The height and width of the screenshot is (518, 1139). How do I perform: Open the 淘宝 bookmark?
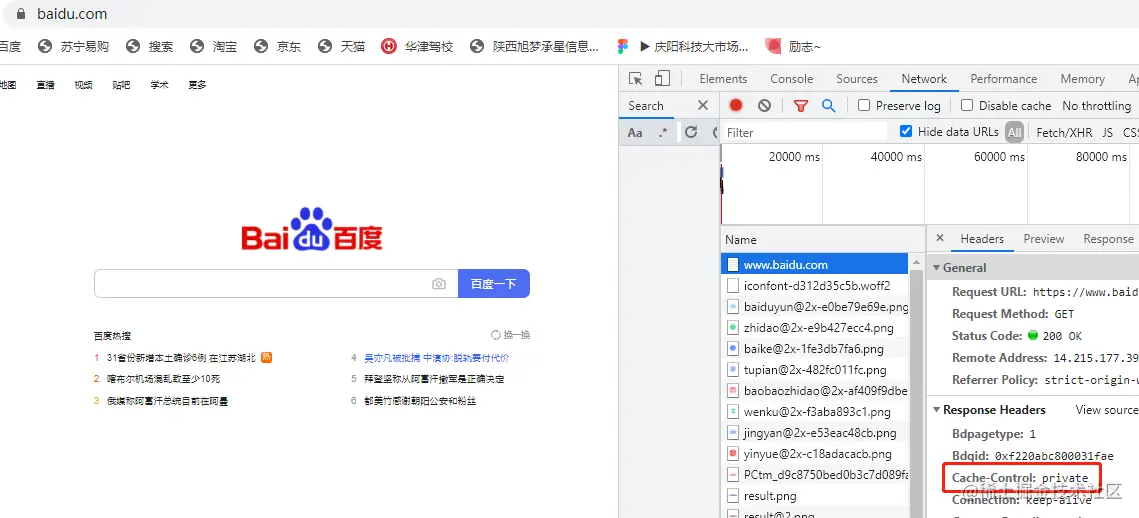pos(213,46)
